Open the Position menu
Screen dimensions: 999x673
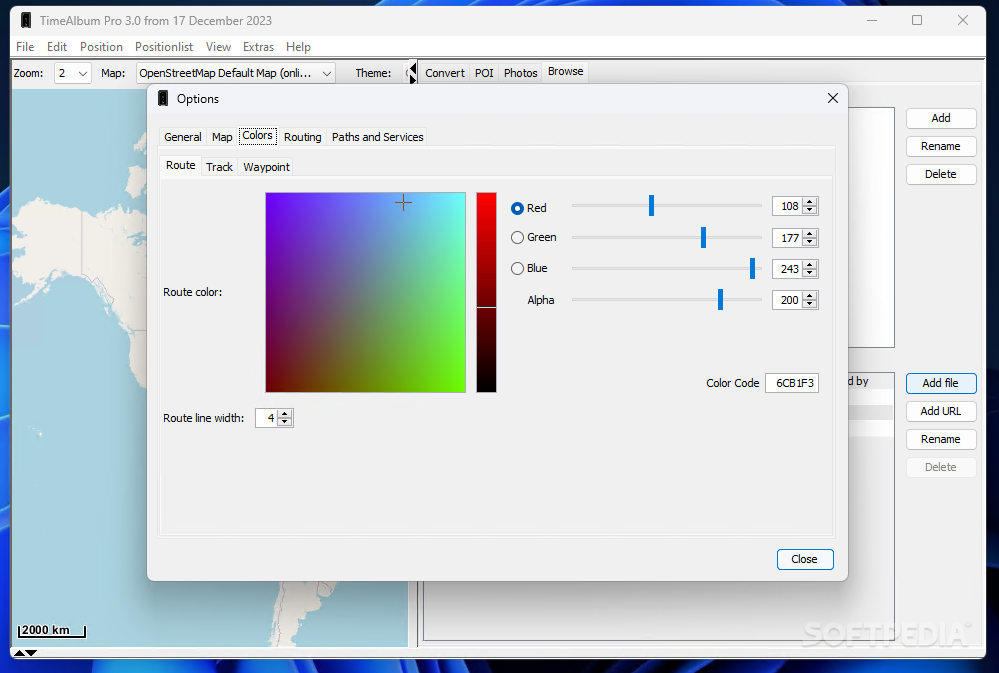tap(101, 47)
